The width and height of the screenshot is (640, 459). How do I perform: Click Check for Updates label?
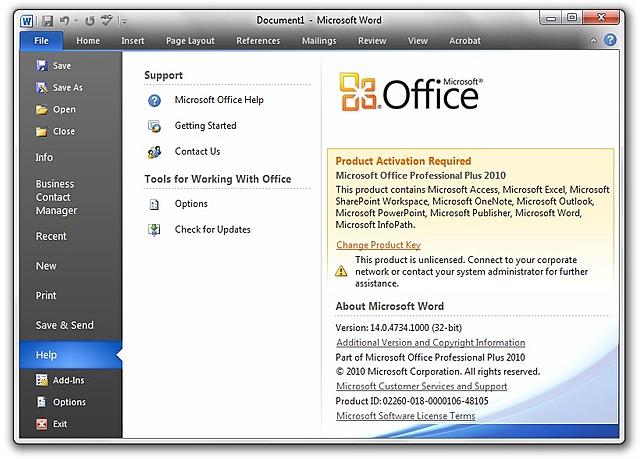[212, 229]
